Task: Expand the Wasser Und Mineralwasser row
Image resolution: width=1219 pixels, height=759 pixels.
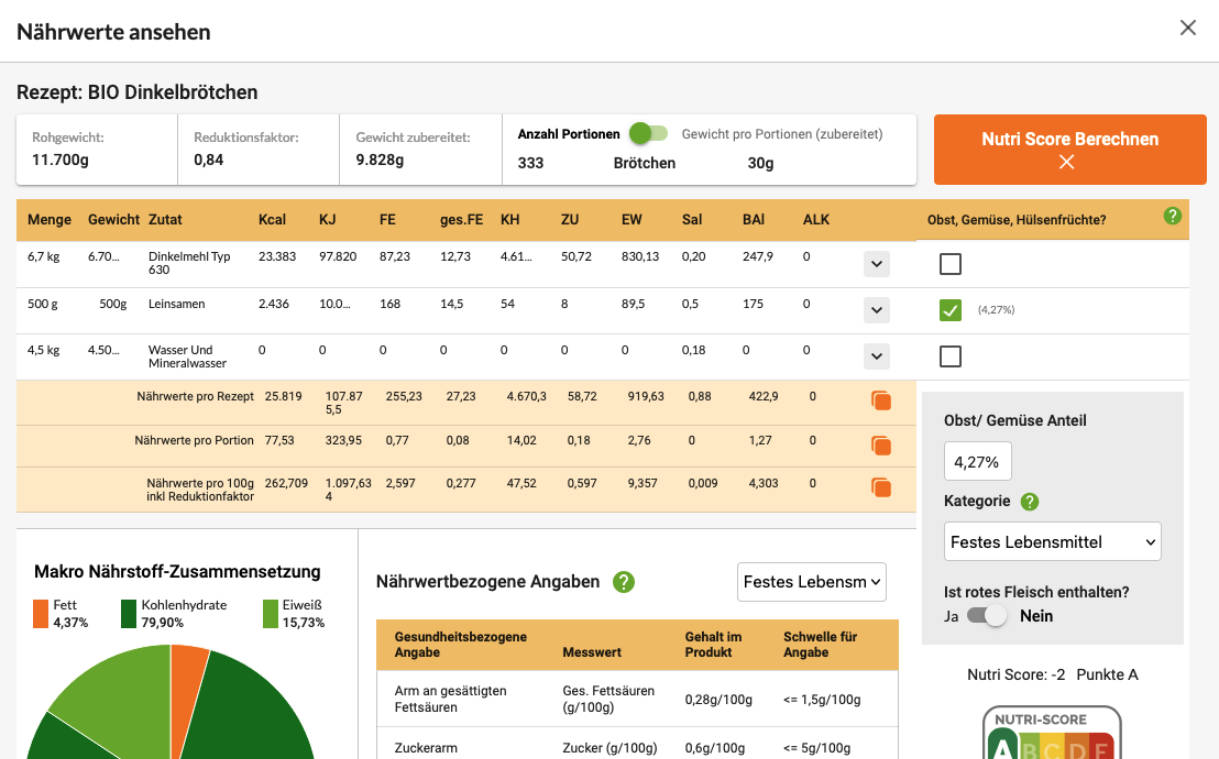Action: coord(876,356)
